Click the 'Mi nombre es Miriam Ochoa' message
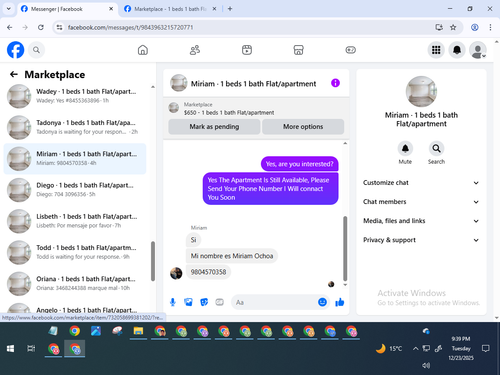 point(232,256)
